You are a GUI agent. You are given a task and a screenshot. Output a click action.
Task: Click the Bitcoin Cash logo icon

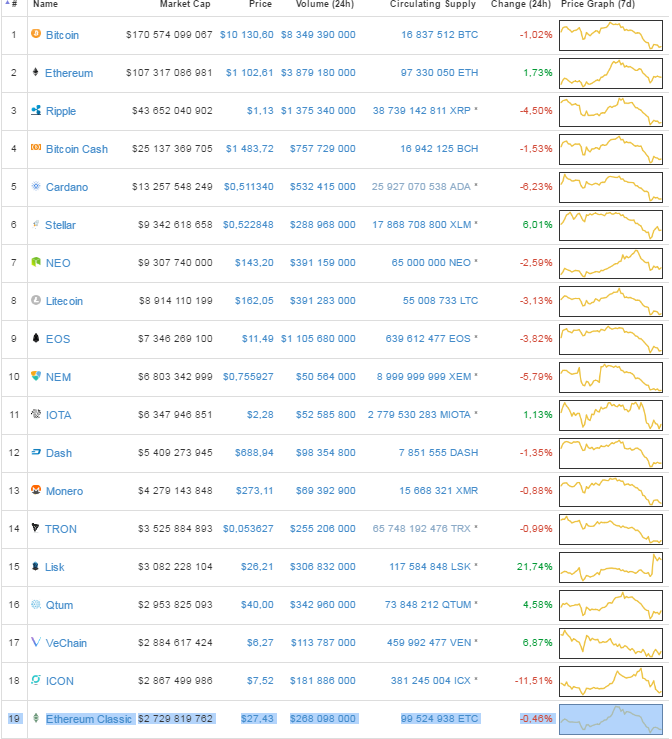(36, 149)
